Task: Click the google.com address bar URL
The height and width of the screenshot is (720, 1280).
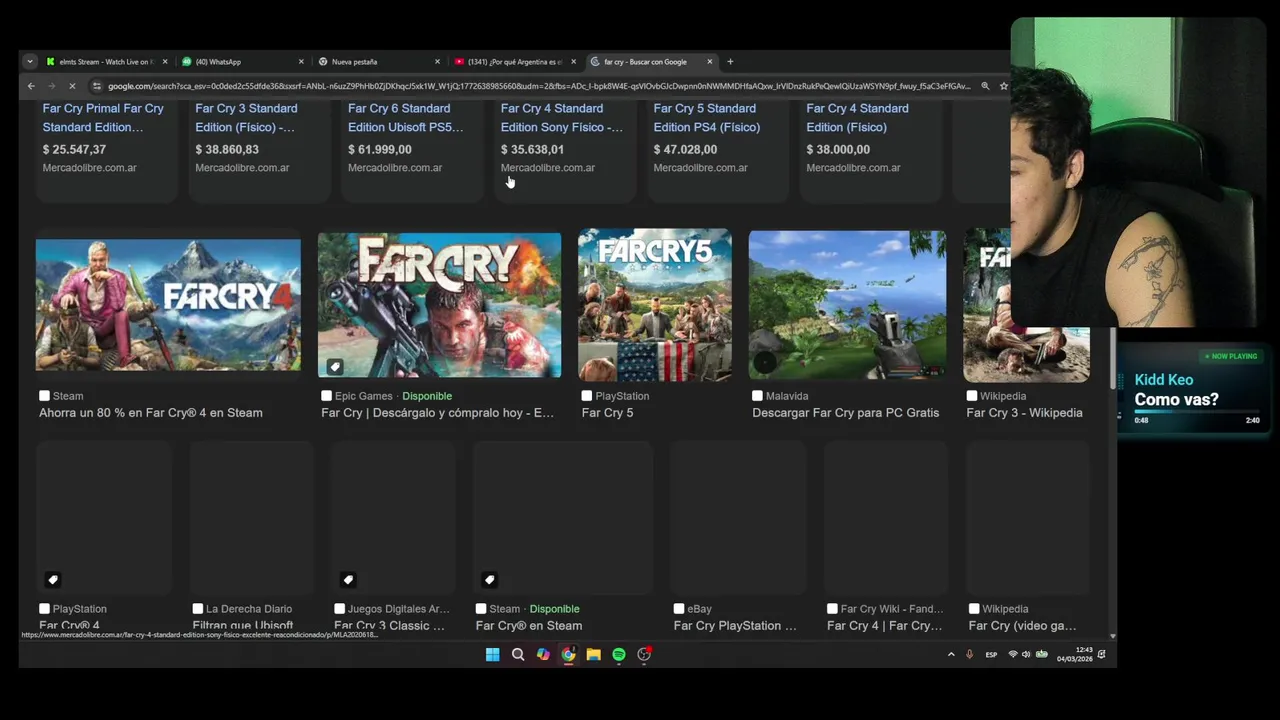Action: pos(538,86)
